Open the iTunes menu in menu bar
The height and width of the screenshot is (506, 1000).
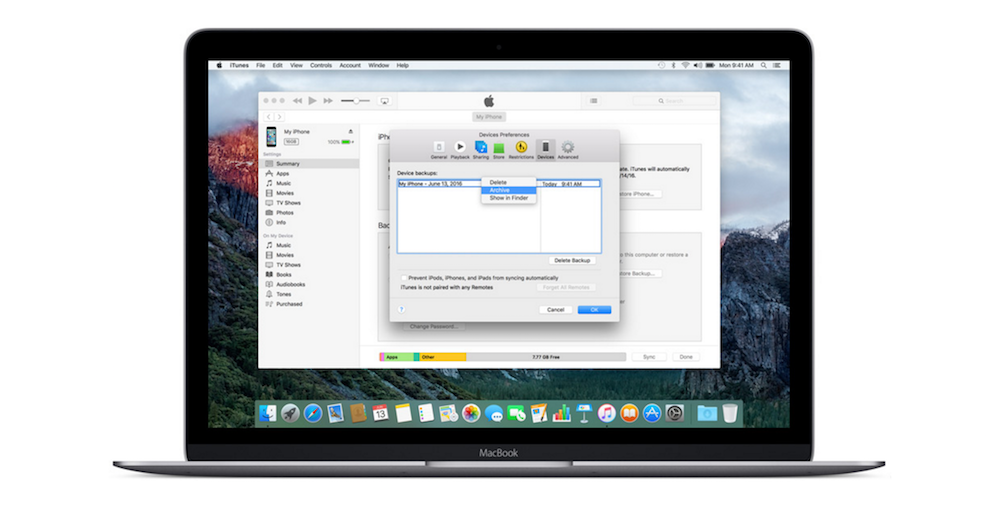(239, 65)
